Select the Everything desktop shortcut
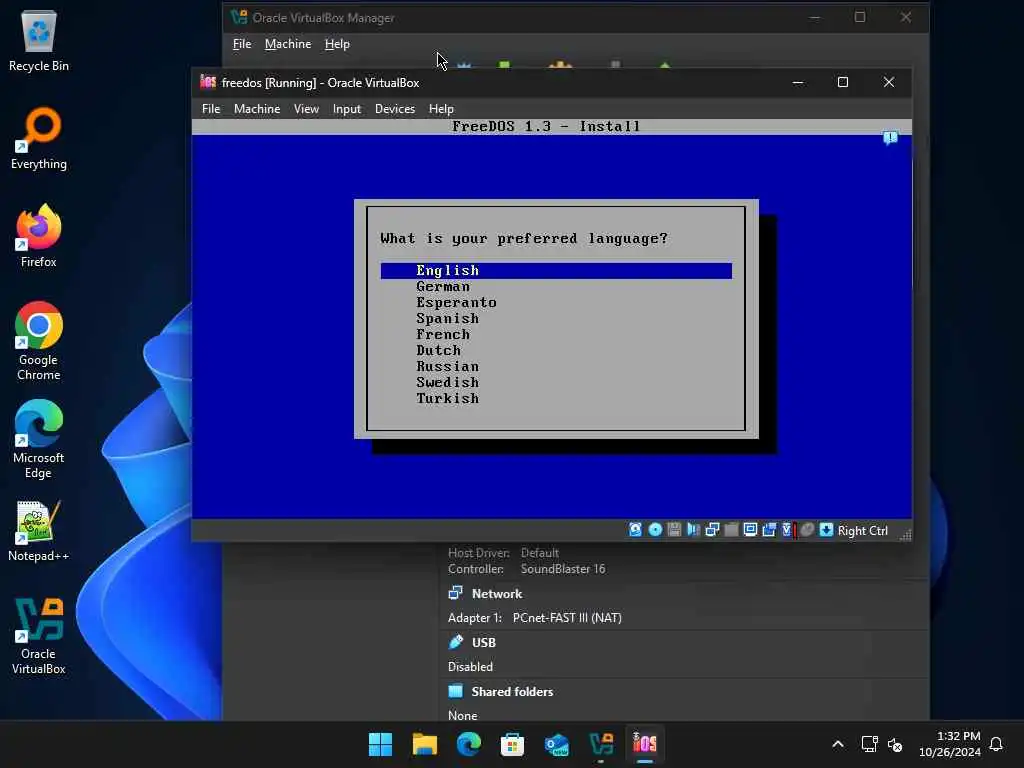 click(39, 138)
